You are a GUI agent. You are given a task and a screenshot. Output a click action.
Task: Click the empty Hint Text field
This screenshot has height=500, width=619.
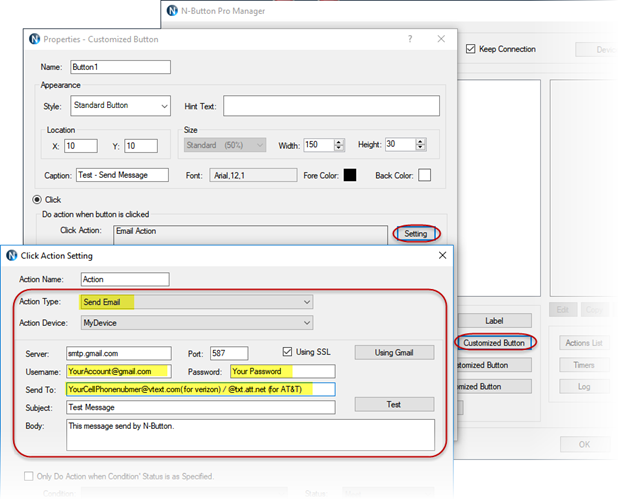331,106
